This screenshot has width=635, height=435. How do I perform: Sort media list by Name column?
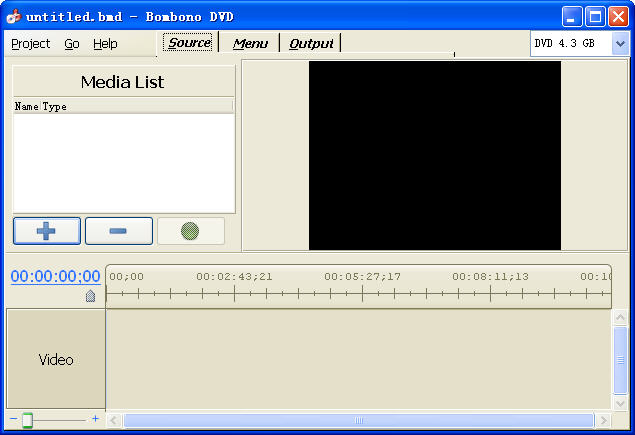click(x=27, y=107)
